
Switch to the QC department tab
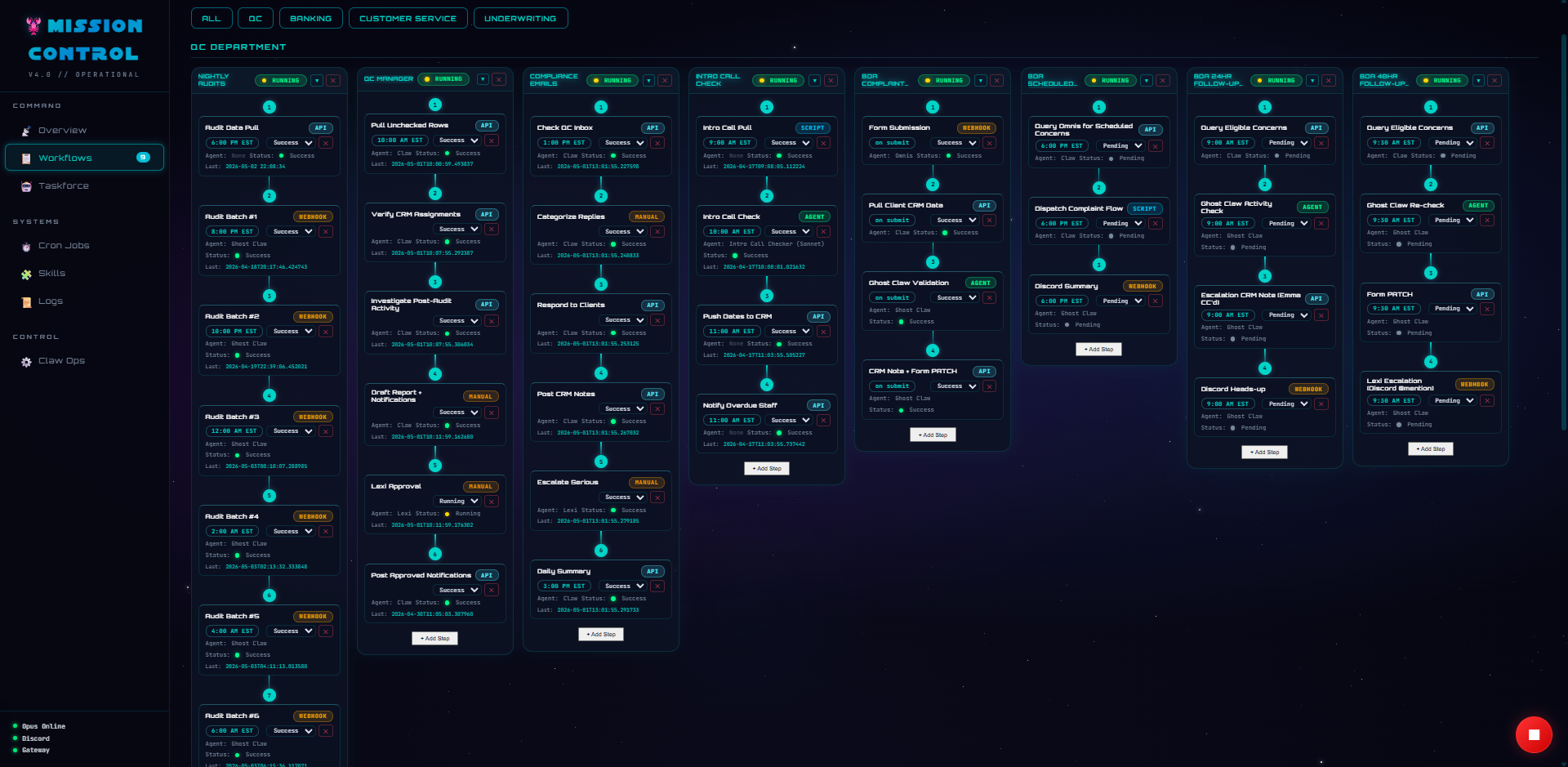(256, 18)
